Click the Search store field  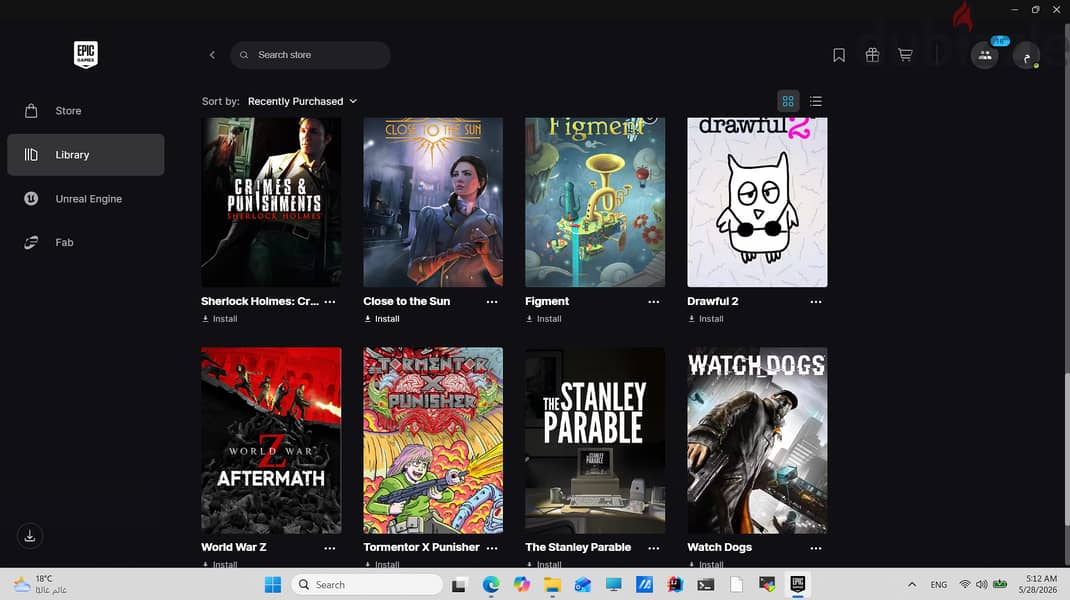pyautogui.click(x=310, y=55)
